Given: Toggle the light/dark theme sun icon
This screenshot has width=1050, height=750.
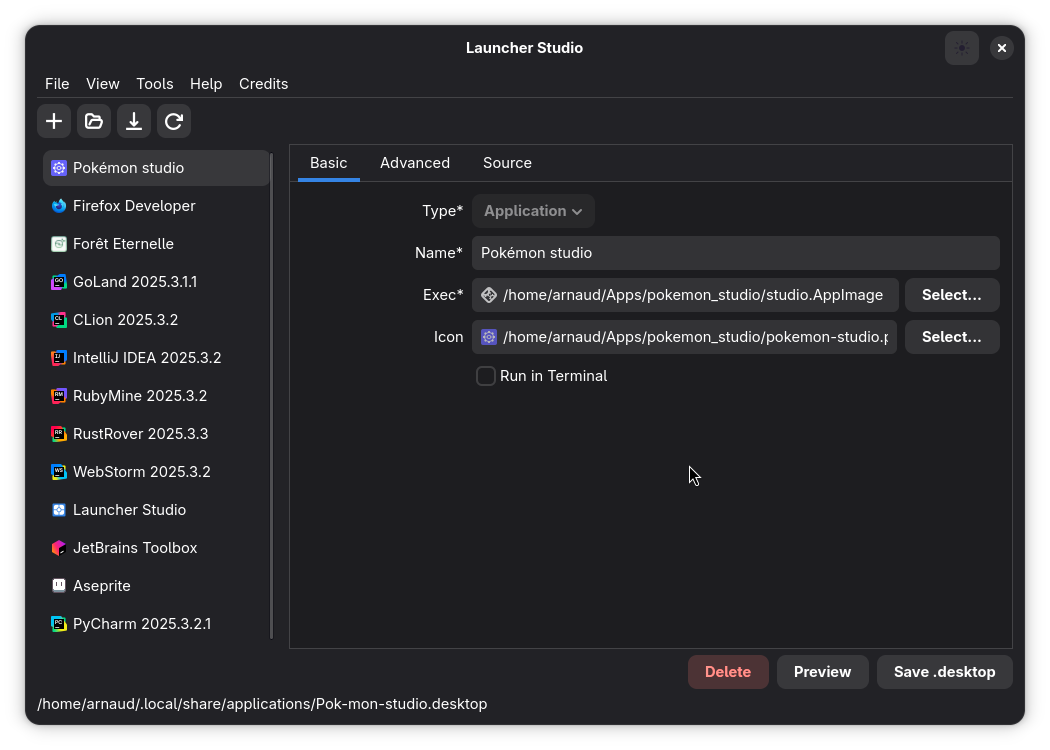Looking at the screenshot, I should tap(961, 47).
